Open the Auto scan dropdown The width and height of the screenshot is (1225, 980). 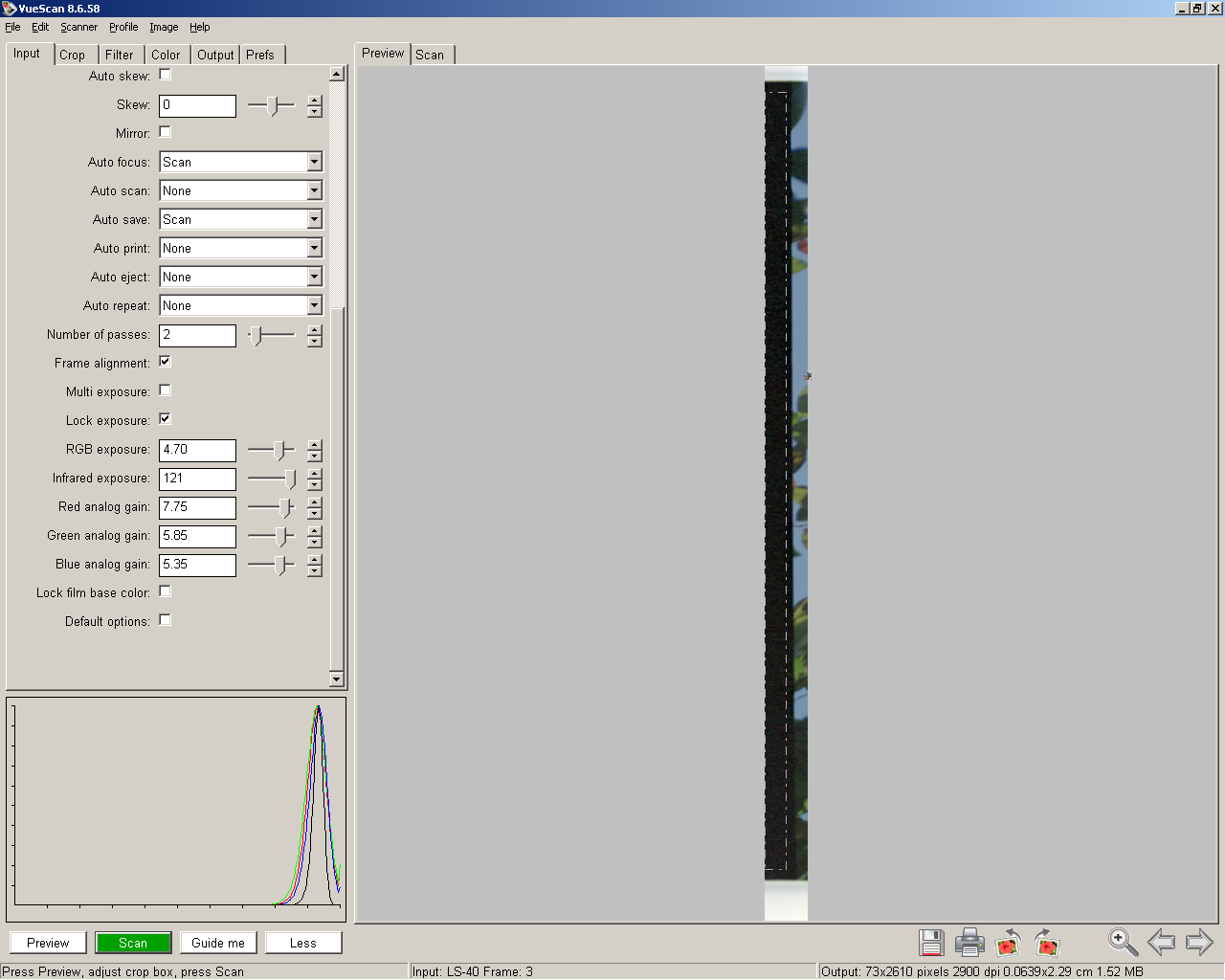[x=314, y=191]
